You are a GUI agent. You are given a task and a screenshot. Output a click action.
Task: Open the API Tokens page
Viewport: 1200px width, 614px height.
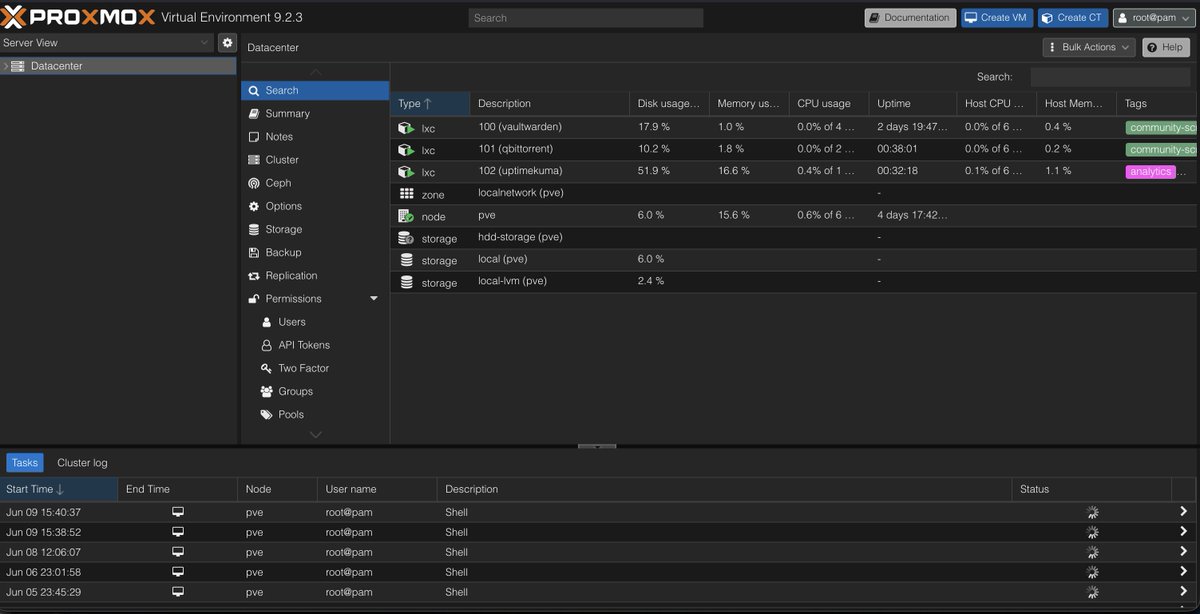(315, 345)
